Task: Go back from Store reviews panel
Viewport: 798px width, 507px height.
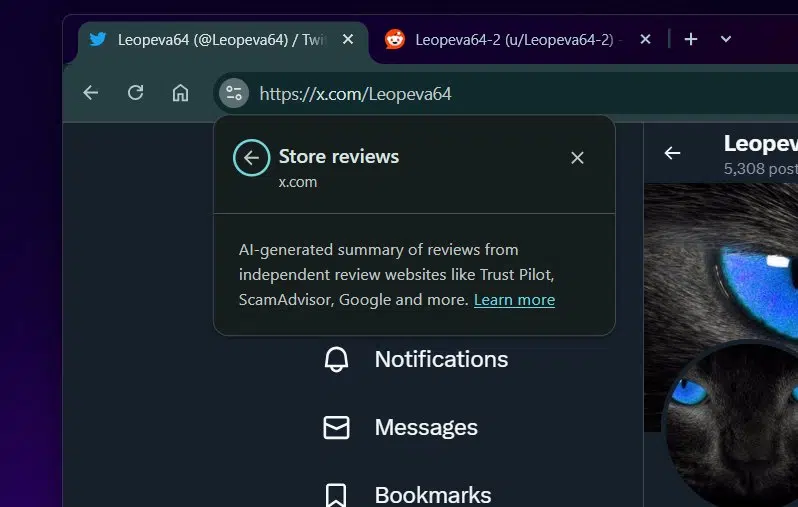Action: tap(251, 158)
